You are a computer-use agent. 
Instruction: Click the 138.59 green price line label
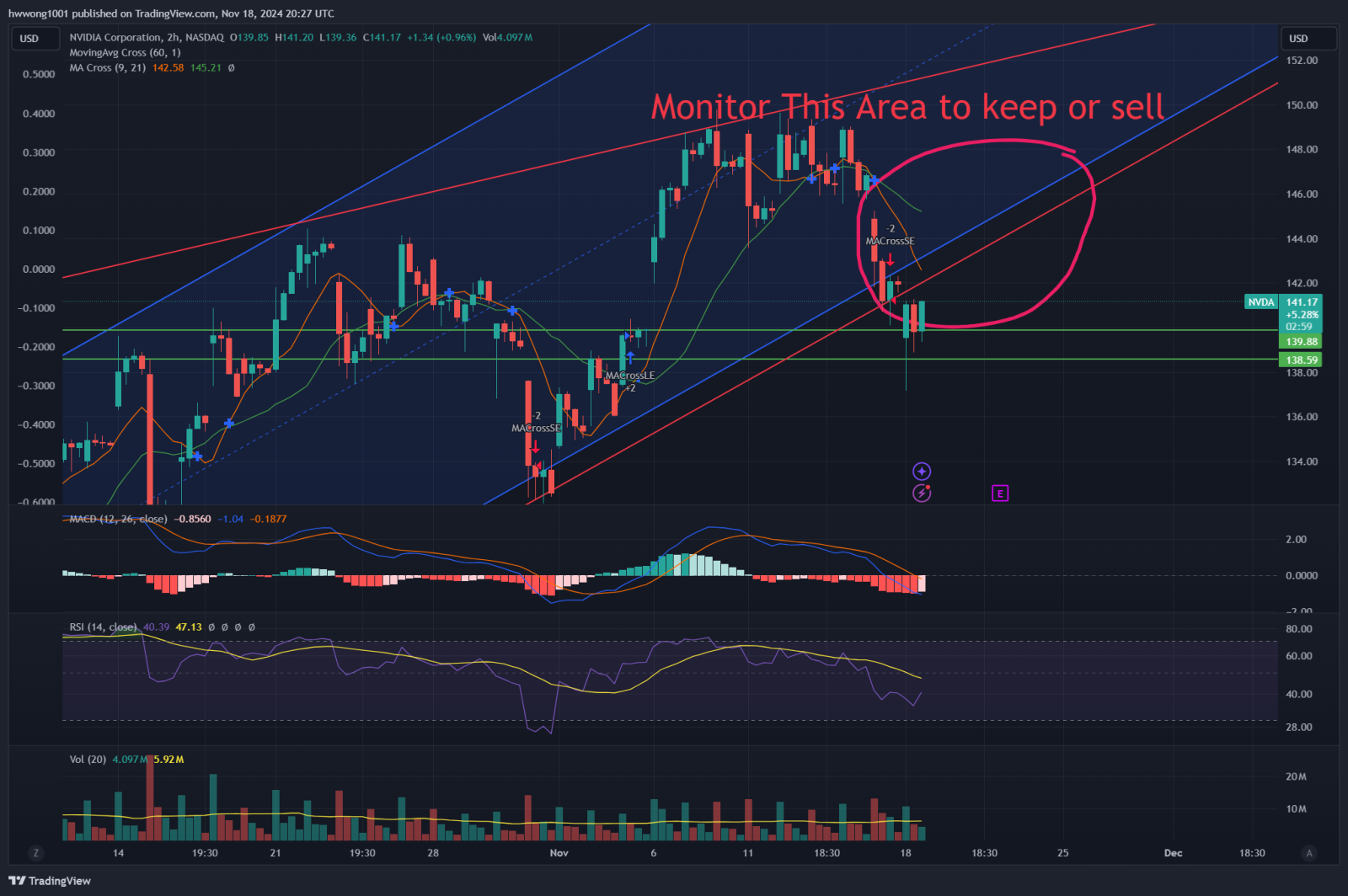(1302, 360)
